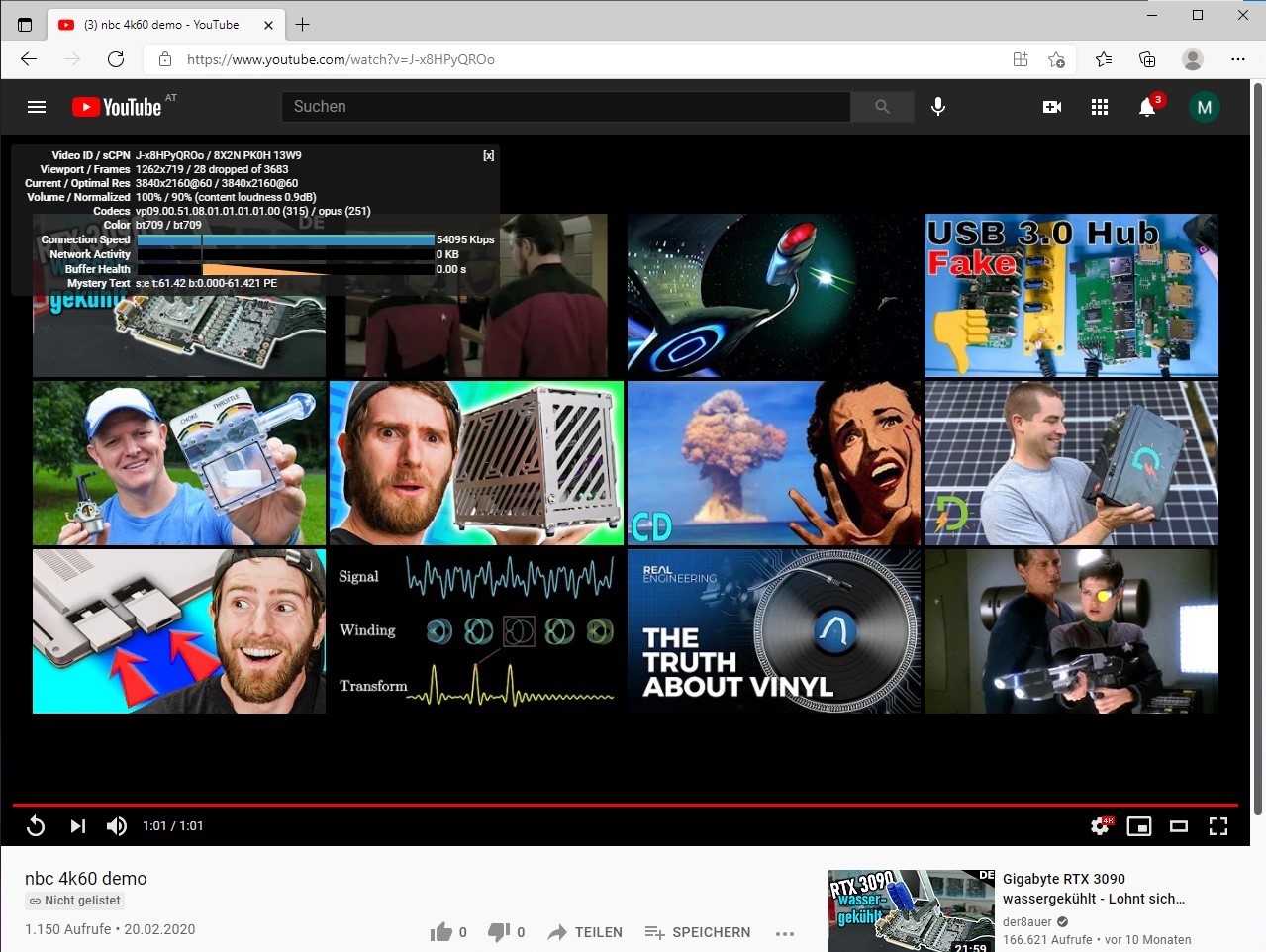The height and width of the screenshot is (952, 1266).
Task: Close the nbc 4k60 demo tab
Action: click(269, 25)
